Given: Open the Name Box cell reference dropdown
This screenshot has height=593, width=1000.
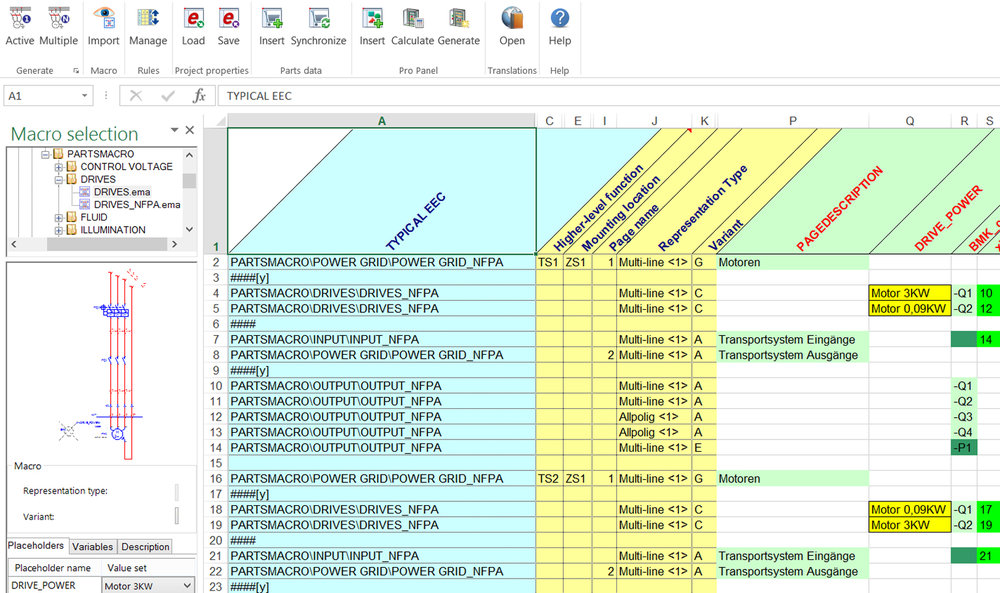Looking at the screenshot, I should (x=82, y=93).
